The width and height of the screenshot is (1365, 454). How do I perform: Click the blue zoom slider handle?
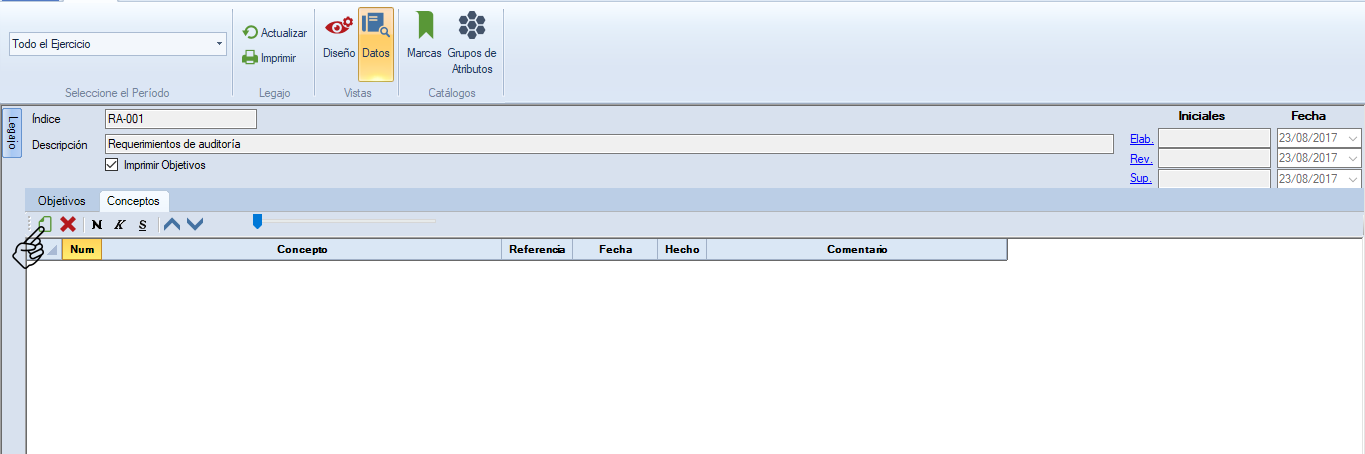point(257,220)
